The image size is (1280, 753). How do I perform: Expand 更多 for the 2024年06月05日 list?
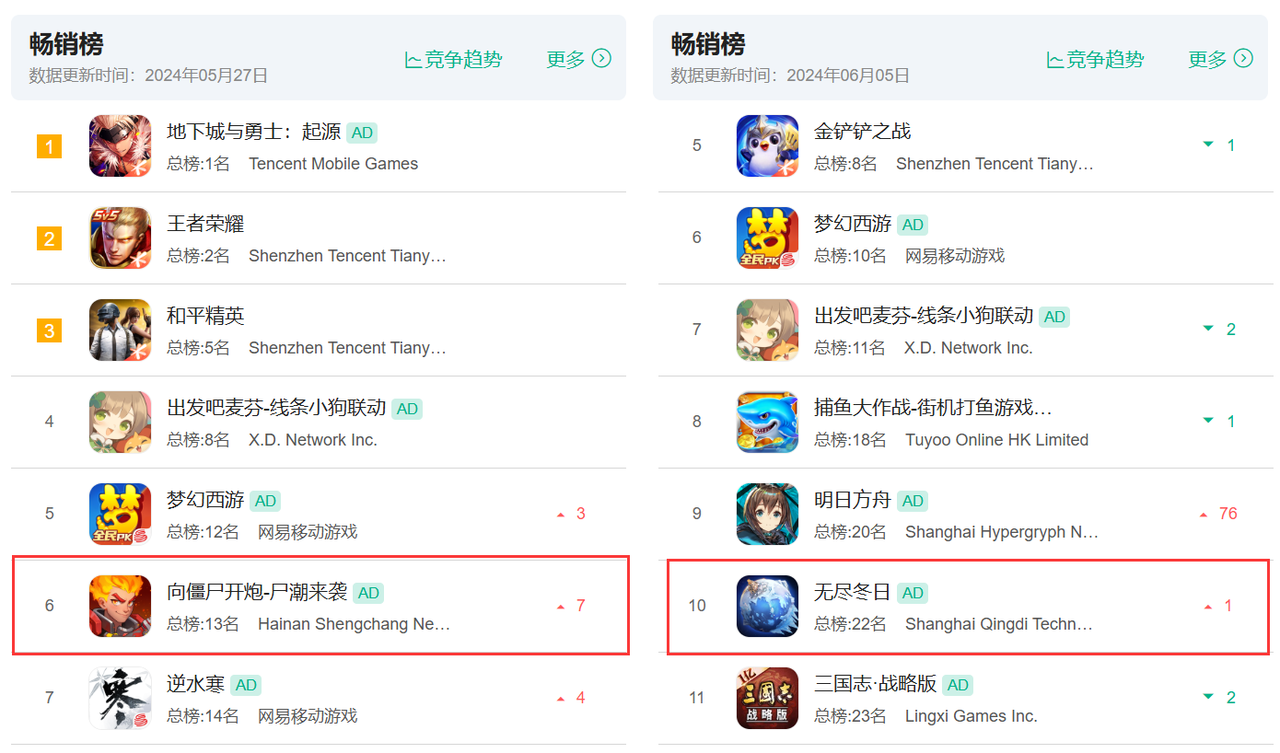[x=1221, y=59]
